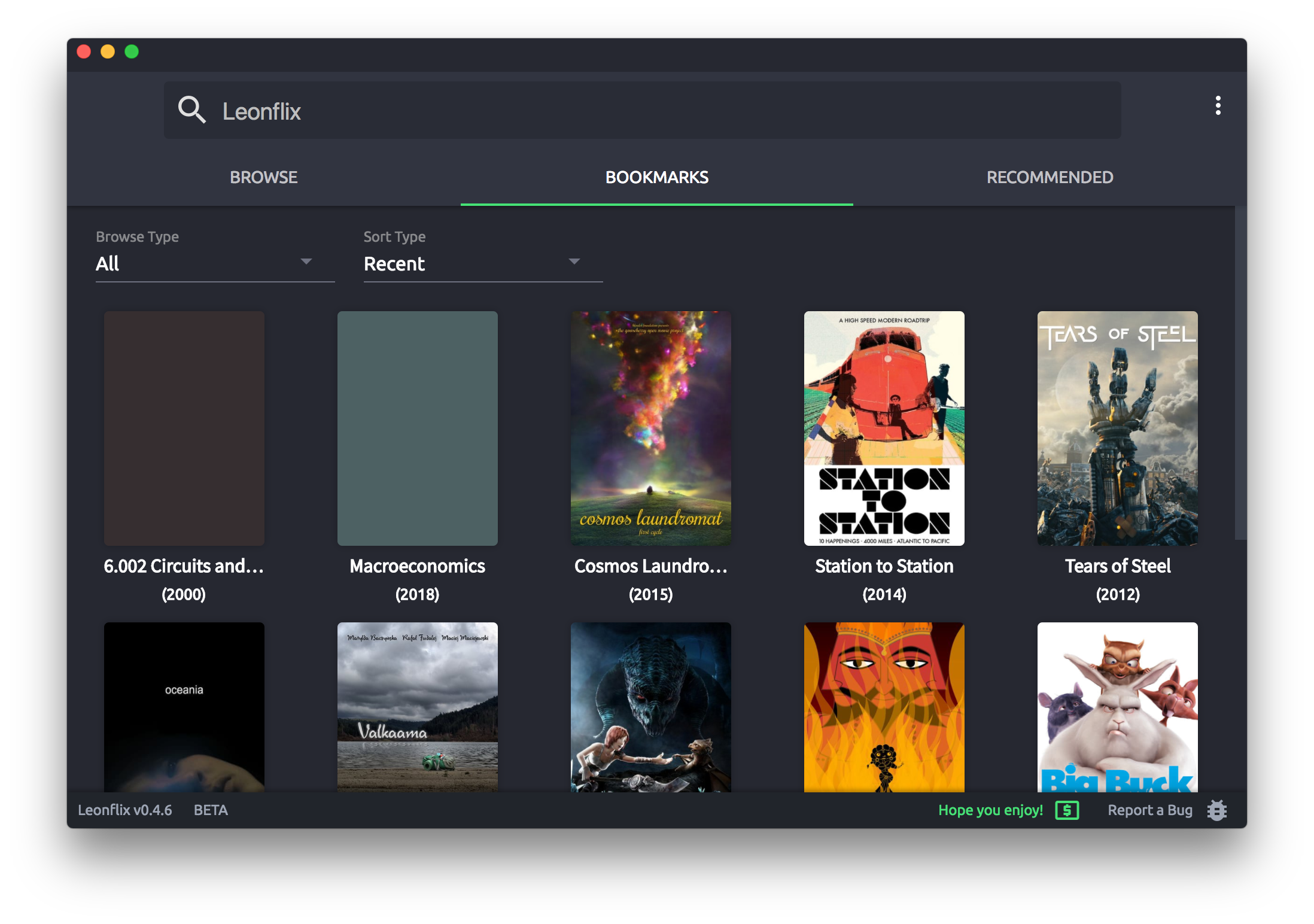Switch to the Browse tab
This screenshot has height=924, width=1314.
[264, 177]
